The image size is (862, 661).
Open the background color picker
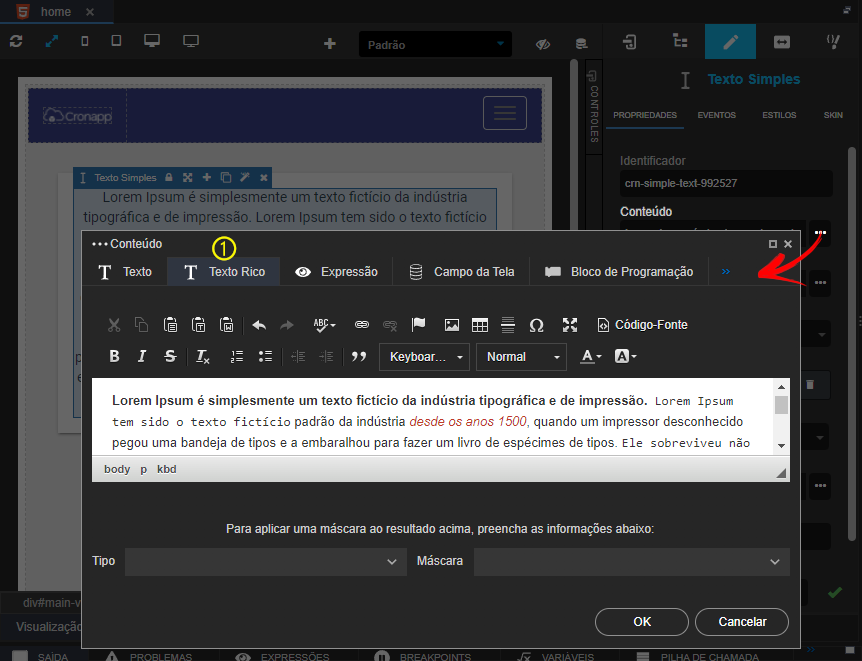(x=626, y=356)
